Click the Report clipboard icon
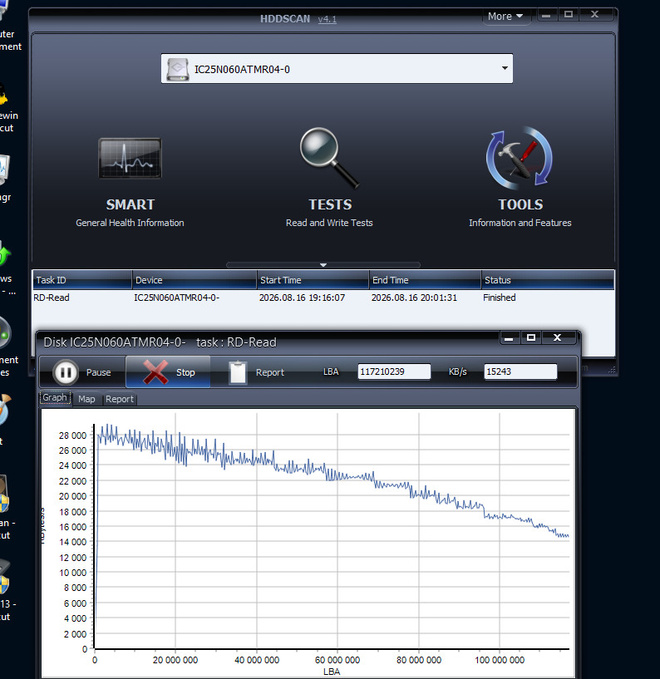660x679 pixels. click(238, 372)
